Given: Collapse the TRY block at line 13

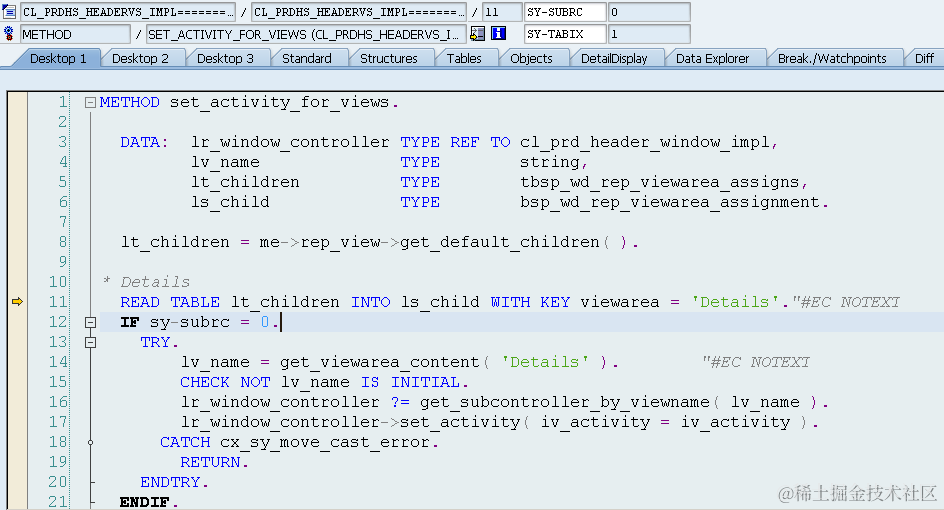Looking at the screenshot, I should [90, 342].
